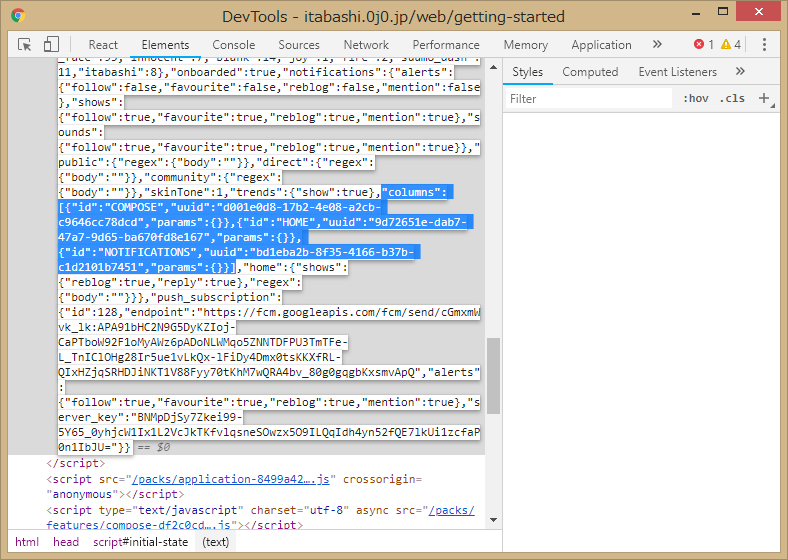Toggle the :hov element state panel
The width and height of the screenshot is (788, 560).
tap(695, 98)
